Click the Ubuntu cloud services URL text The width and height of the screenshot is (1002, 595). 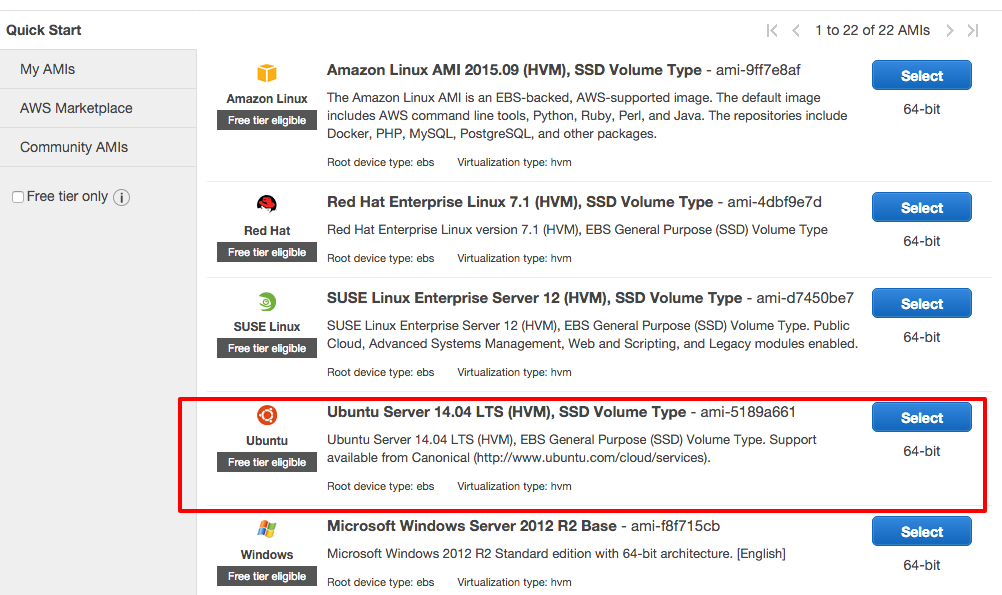tap(591, 458)
